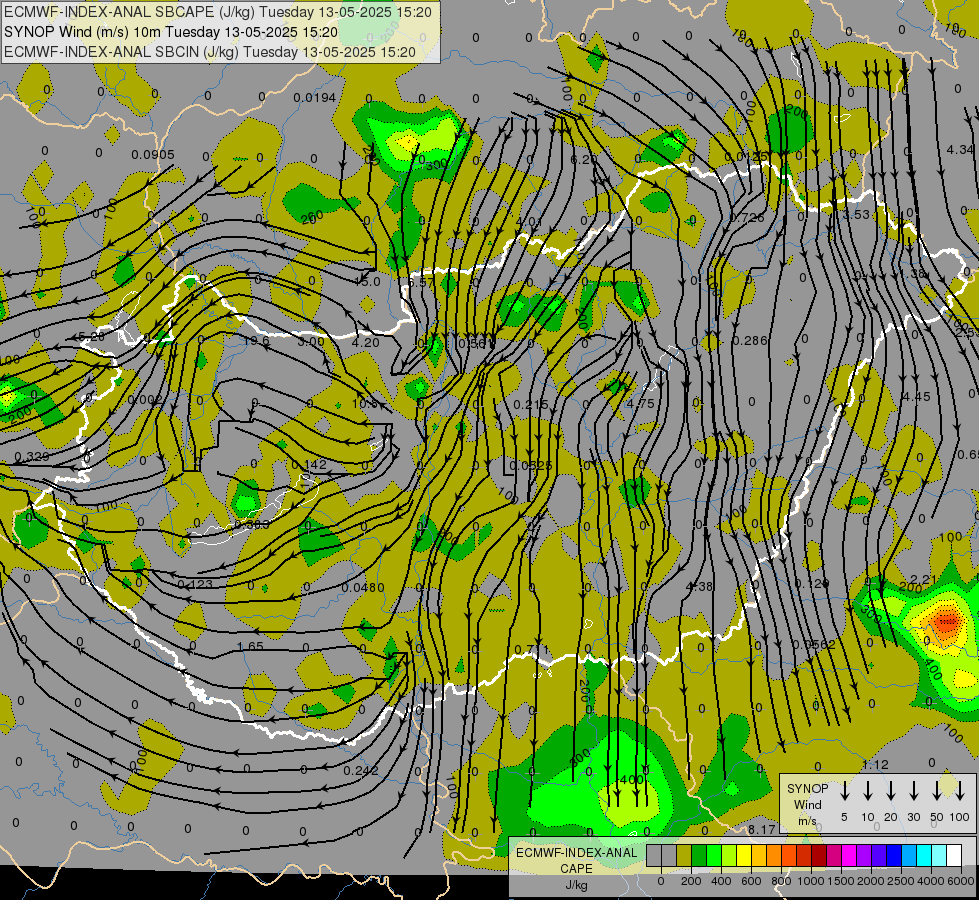The image size is (979, 900).
Task: Pick the white CAPE legend swatch
Action: 953,856
